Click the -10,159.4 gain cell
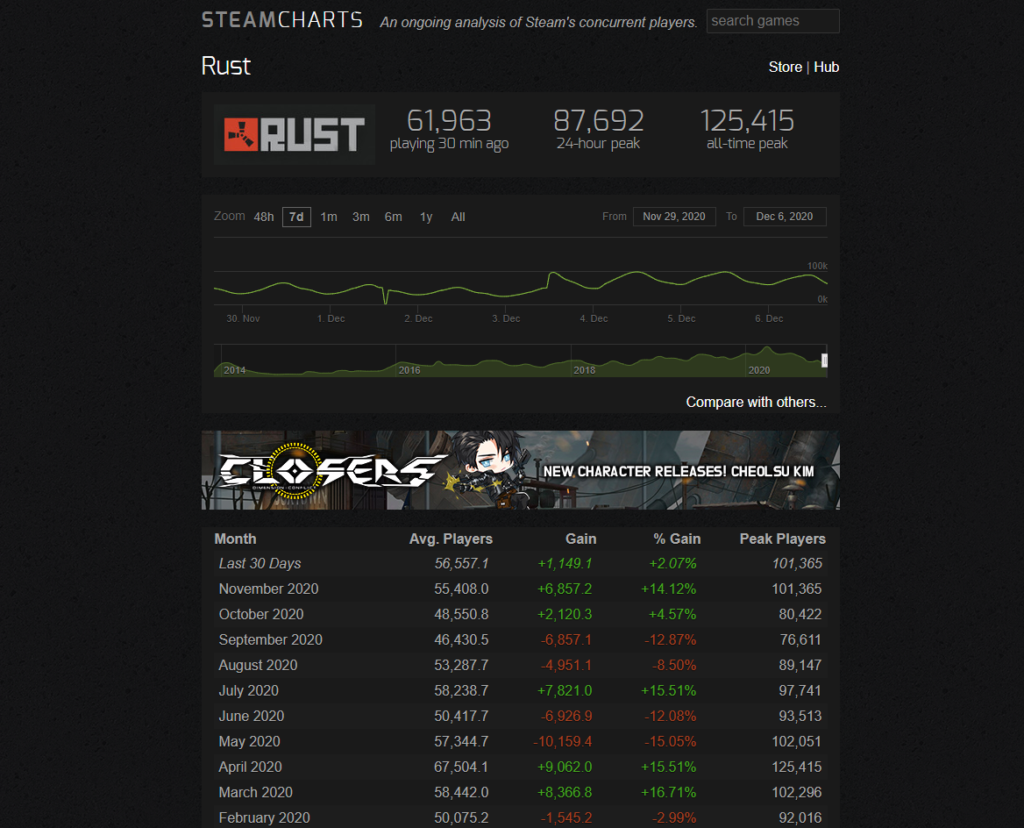Viewport: 1024px width, 828px height. coord(562,742)
